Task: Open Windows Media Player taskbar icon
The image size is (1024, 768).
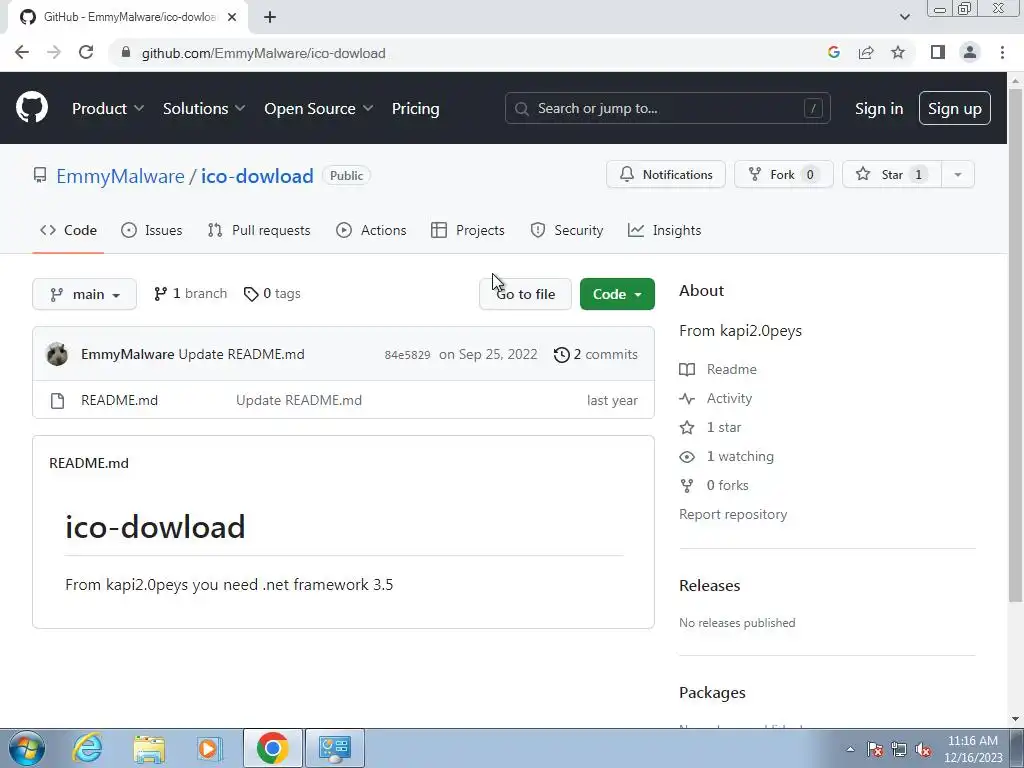Action: (x=209, y=748)
